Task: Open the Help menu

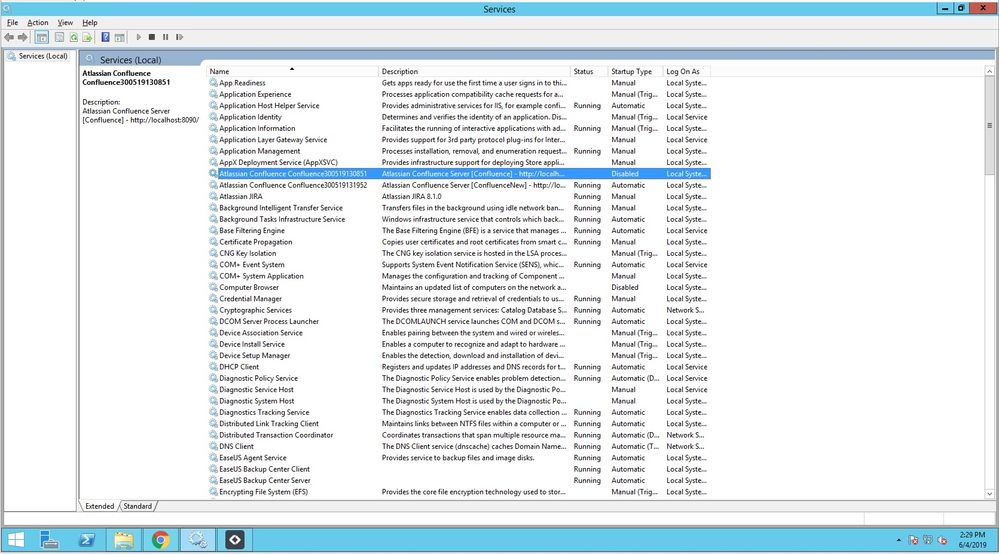Action: (90, 22)
